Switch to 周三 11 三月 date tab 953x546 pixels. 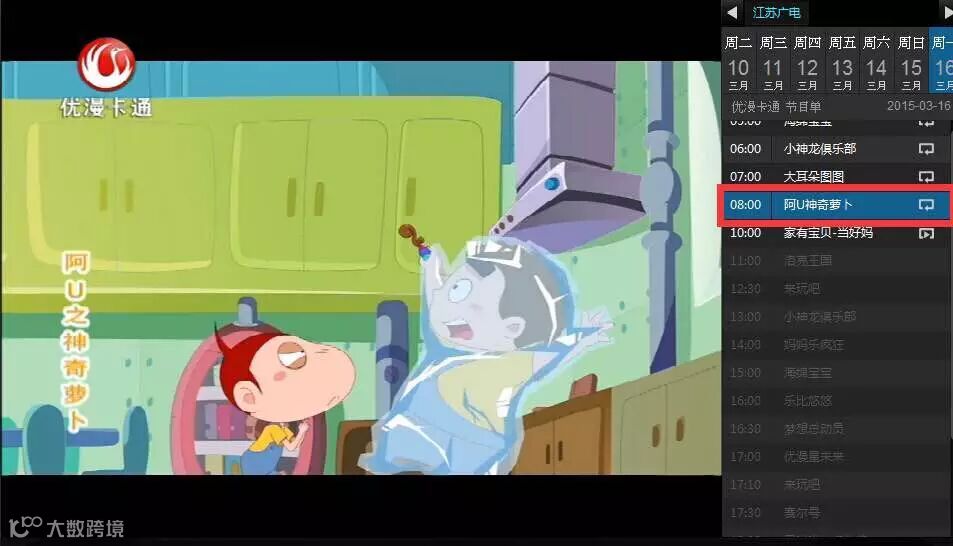[773, 60]
